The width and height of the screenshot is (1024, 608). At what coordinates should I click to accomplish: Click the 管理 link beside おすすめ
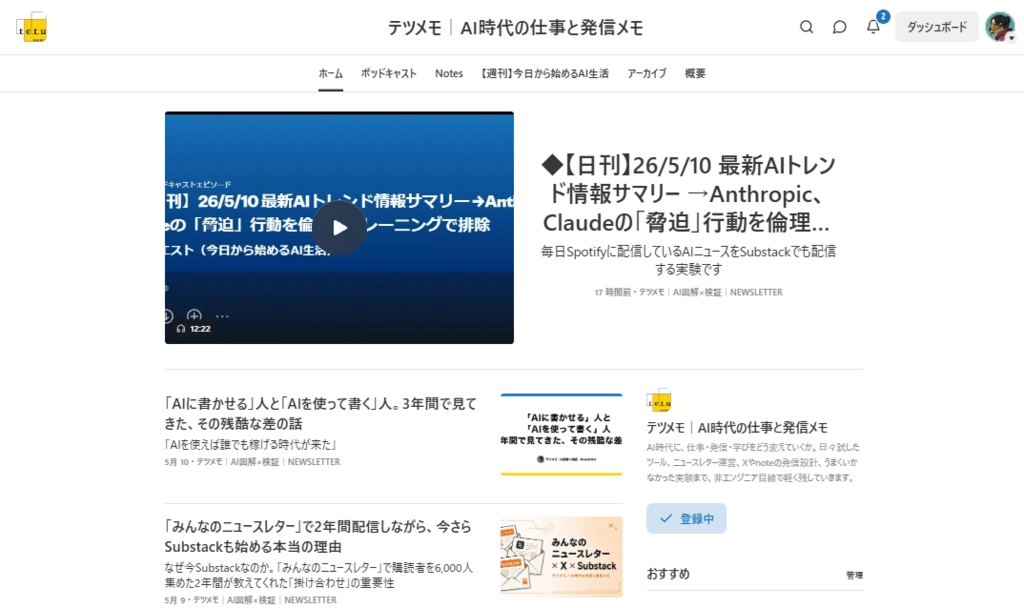[854, 575]
